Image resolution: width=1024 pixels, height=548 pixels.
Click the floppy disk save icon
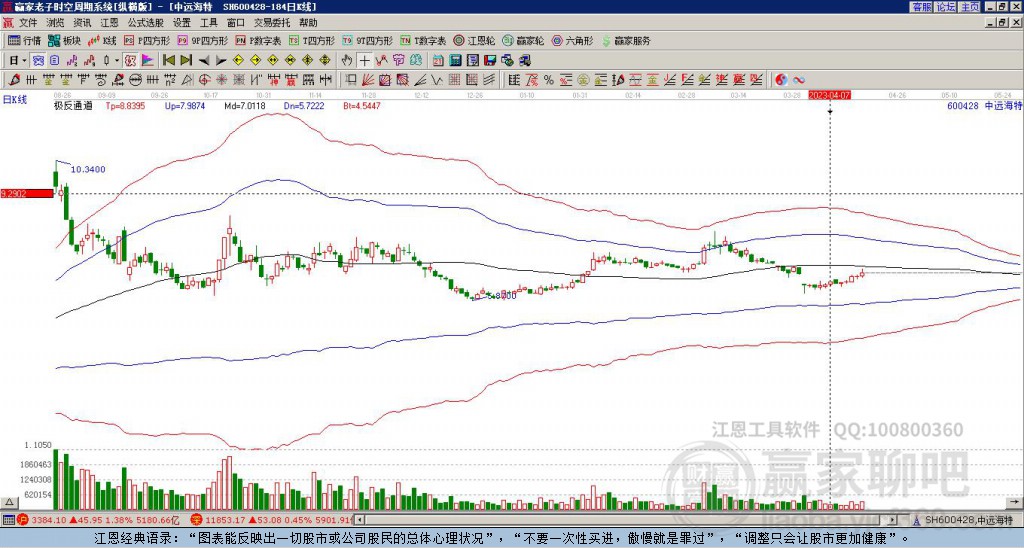click(490, 61)
